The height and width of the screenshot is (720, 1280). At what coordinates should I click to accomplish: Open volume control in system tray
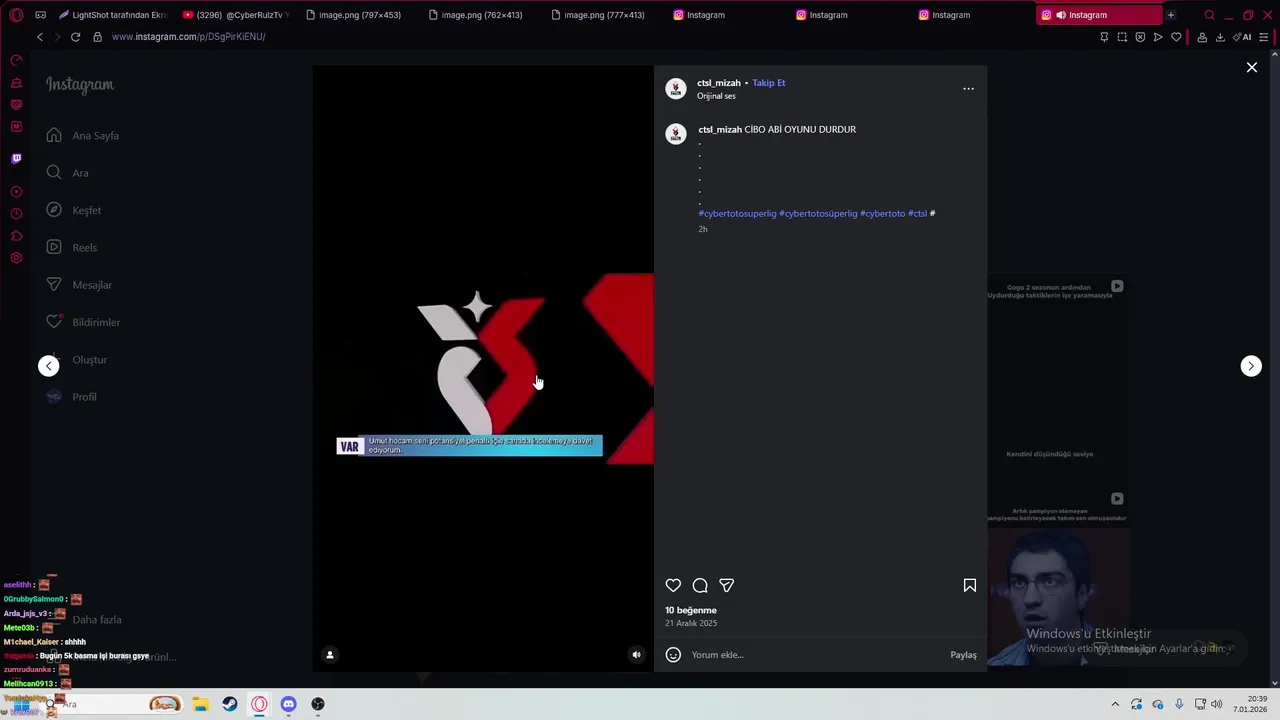tap(1217, 704)
